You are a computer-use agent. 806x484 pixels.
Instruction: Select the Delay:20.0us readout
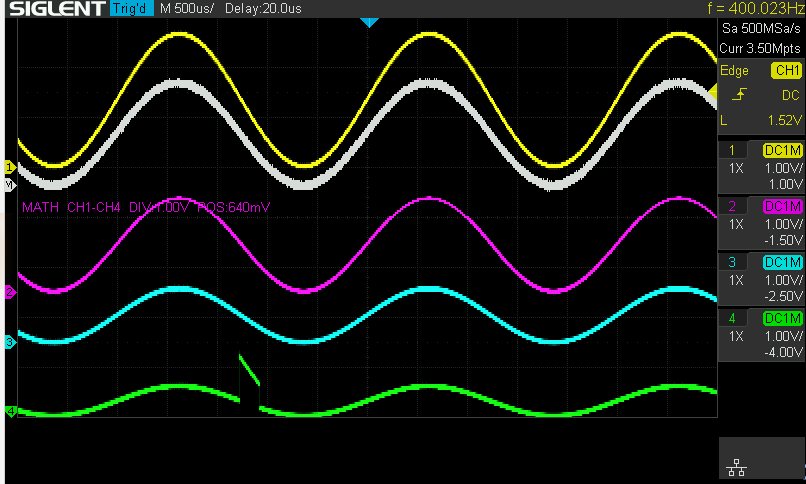click(x=263, y=9)
